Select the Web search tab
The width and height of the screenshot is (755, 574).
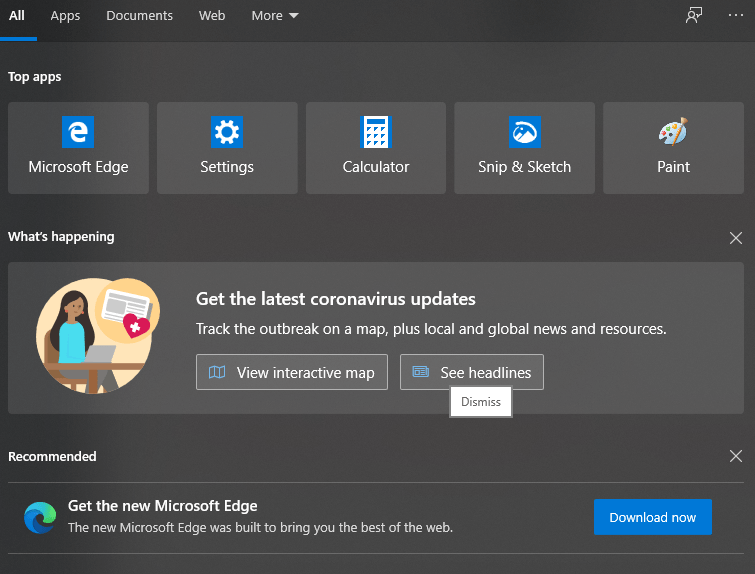[212, 16]
